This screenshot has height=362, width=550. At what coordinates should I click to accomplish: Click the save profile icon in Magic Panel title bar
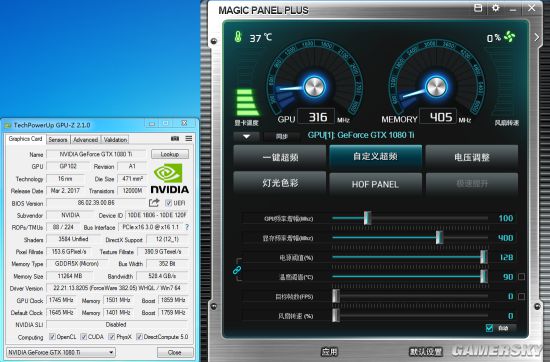(x=478, y=8)
